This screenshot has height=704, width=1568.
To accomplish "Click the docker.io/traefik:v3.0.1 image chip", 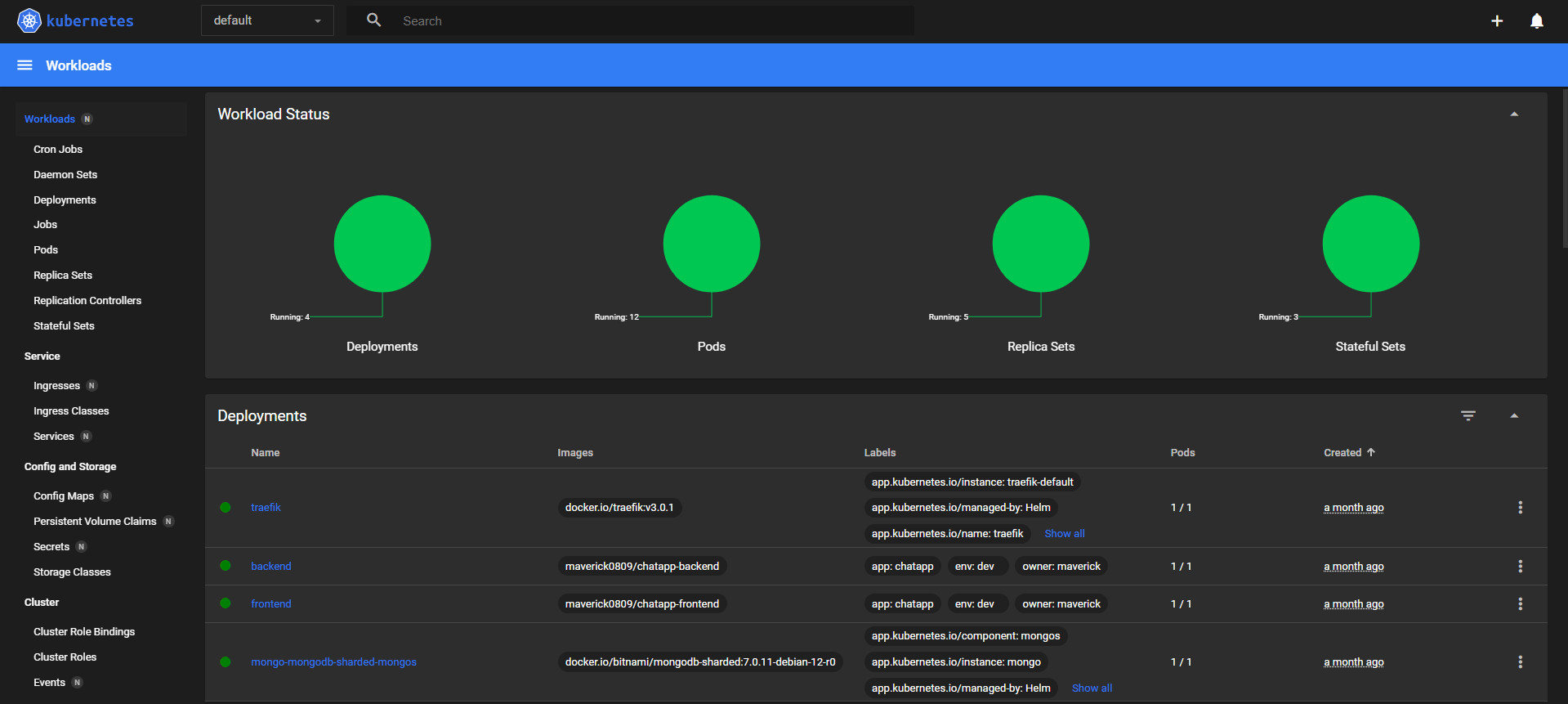I will tap(619, 508).
